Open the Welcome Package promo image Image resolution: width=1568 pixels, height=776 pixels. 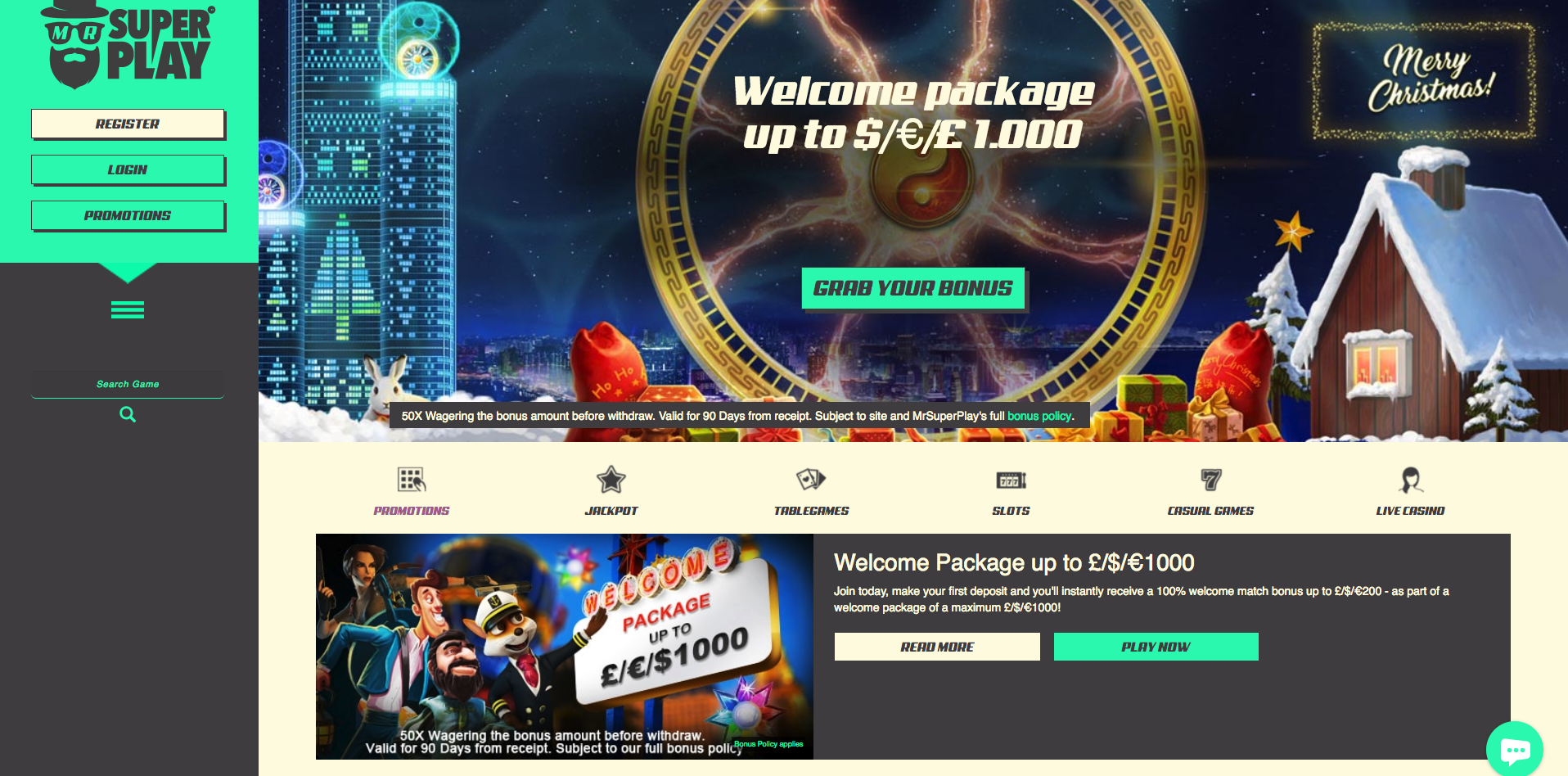click(x=565, y=647)
